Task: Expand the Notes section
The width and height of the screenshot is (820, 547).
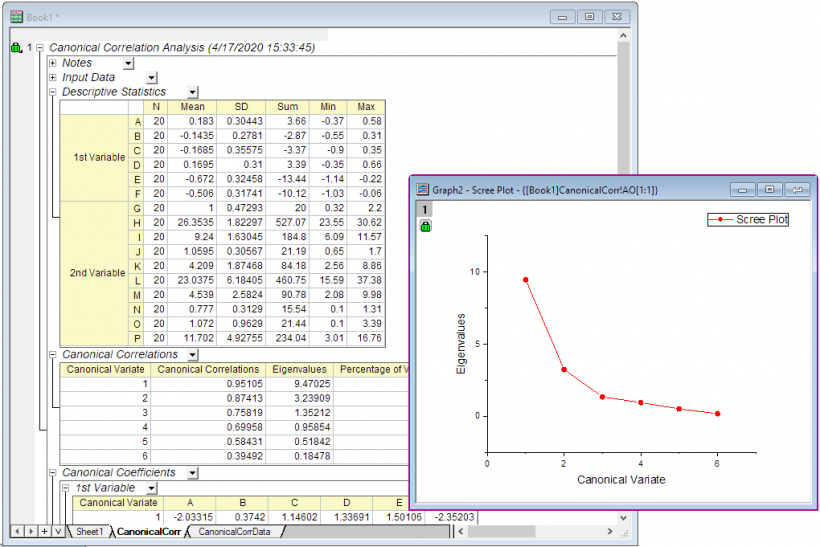Action: 52,63
